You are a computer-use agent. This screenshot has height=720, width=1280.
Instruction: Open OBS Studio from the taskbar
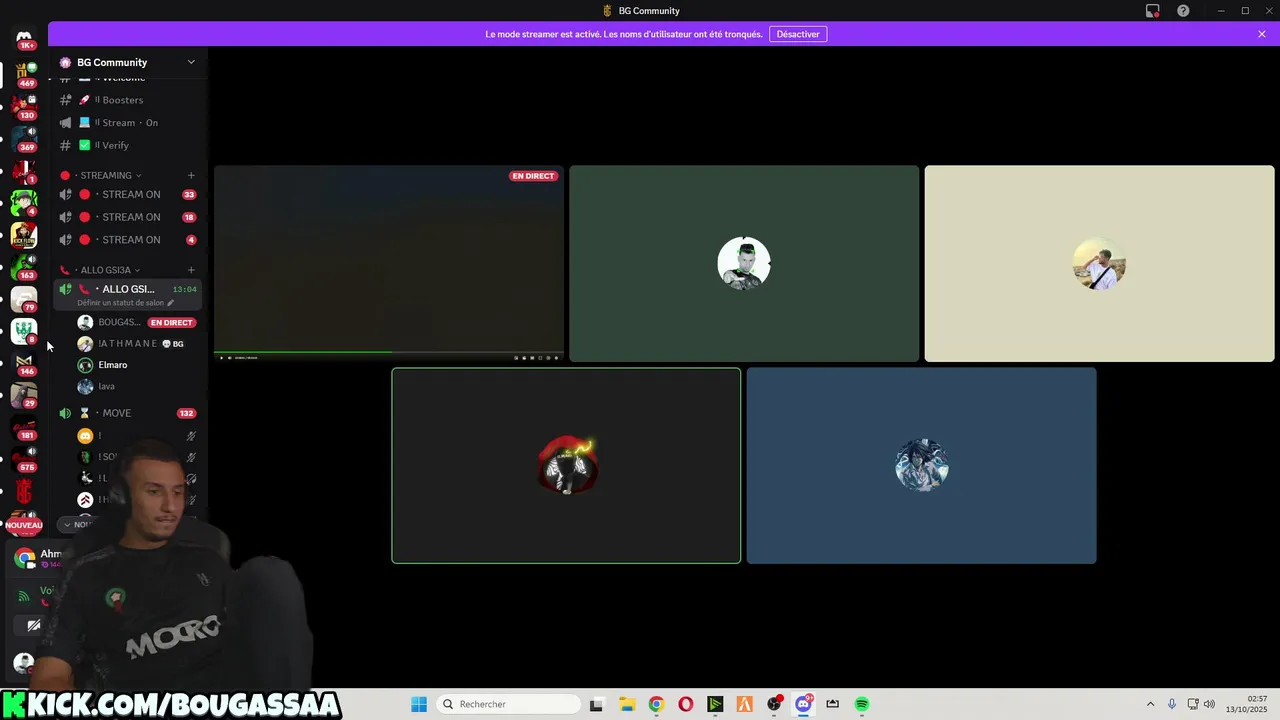point(774,704)
